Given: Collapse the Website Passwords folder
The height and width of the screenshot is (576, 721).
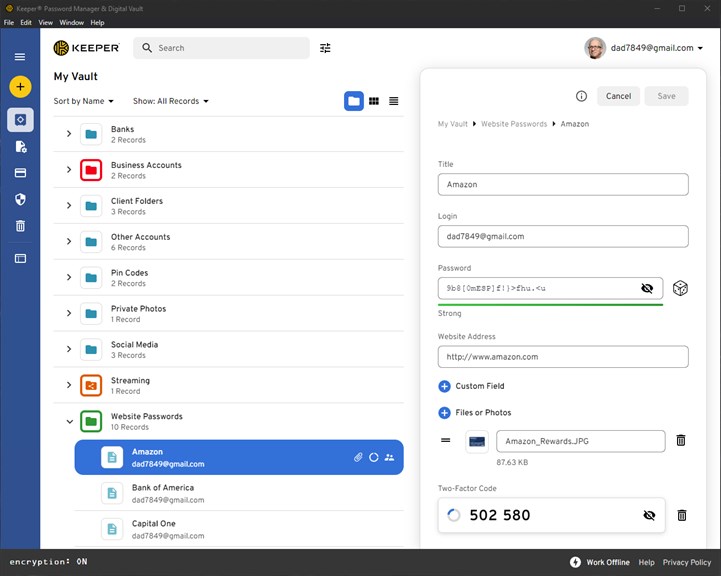Looking at the screenshot, I should point(69,421).
